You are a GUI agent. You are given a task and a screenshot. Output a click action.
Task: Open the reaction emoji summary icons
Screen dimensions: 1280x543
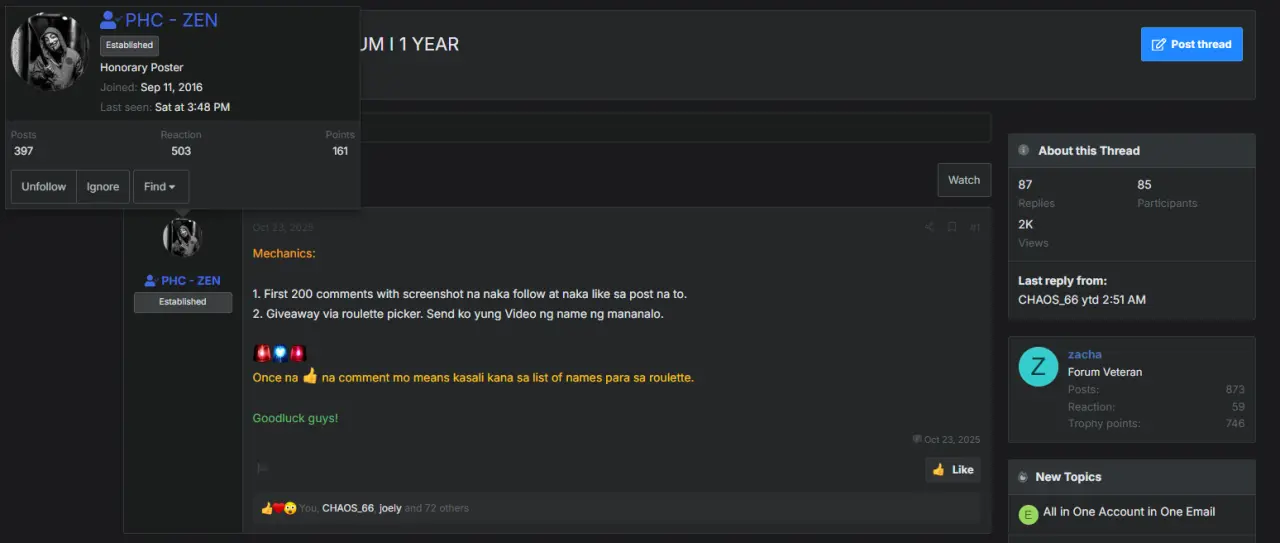click(278, 508)
